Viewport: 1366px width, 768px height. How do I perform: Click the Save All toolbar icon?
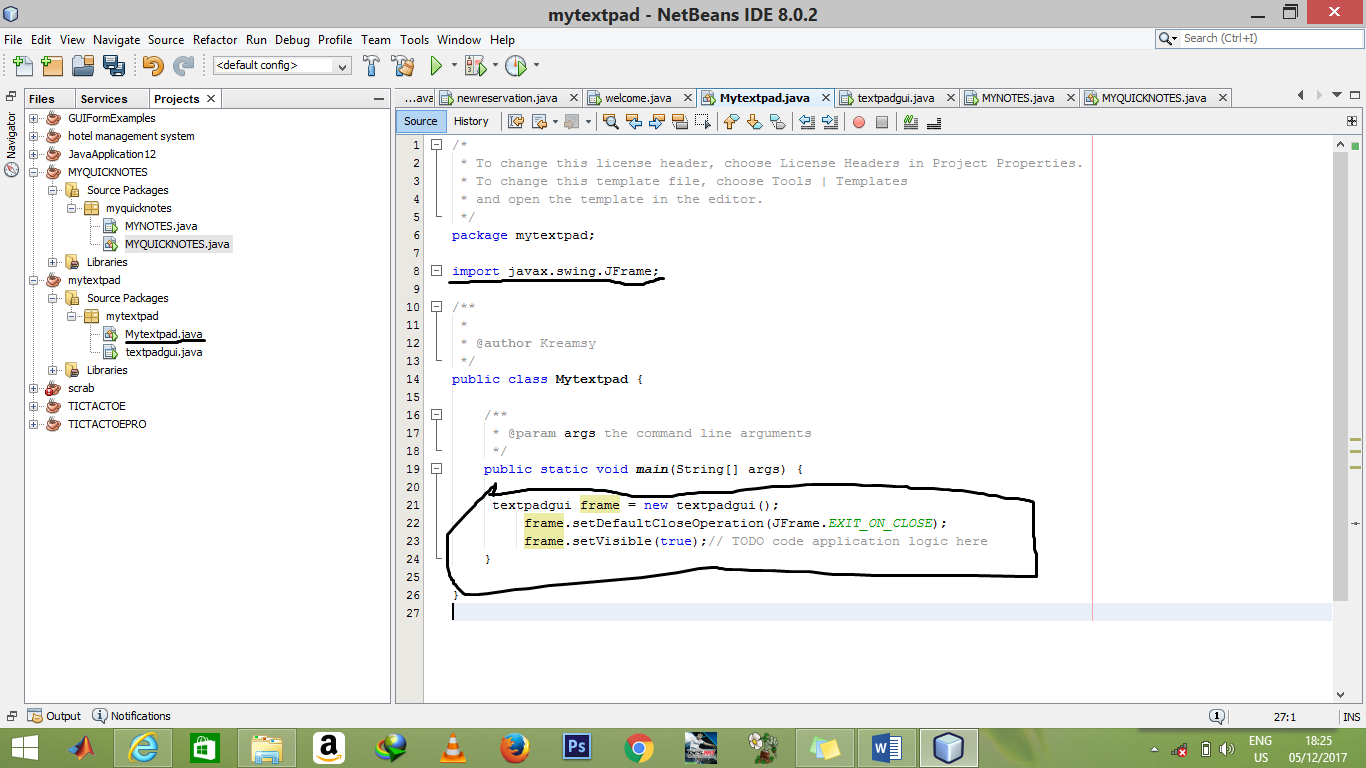tap(113, 66)
